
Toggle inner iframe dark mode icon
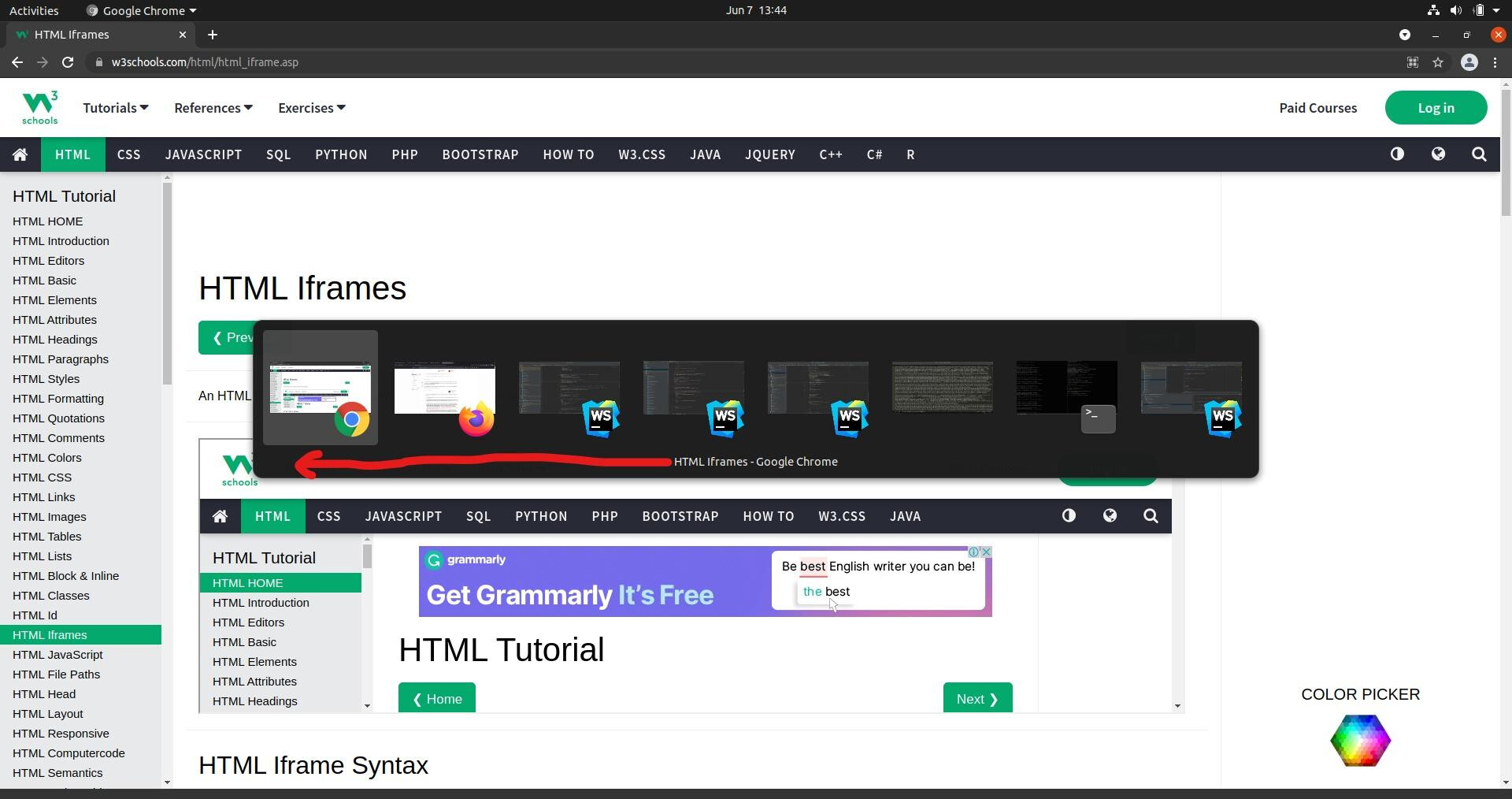tap(1069, 516)
